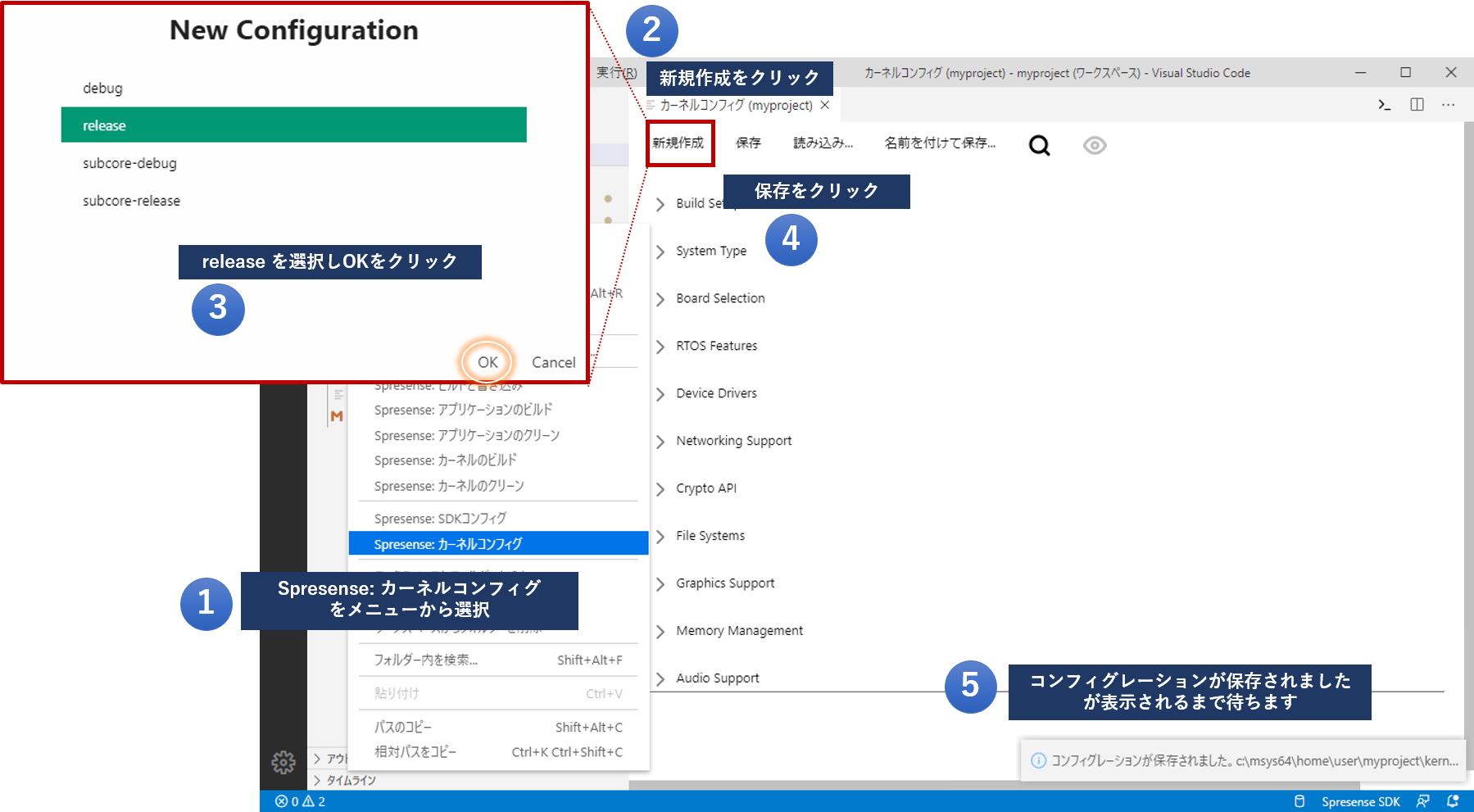
Task: Click errors and warnings status indicator
Action: 301,801
